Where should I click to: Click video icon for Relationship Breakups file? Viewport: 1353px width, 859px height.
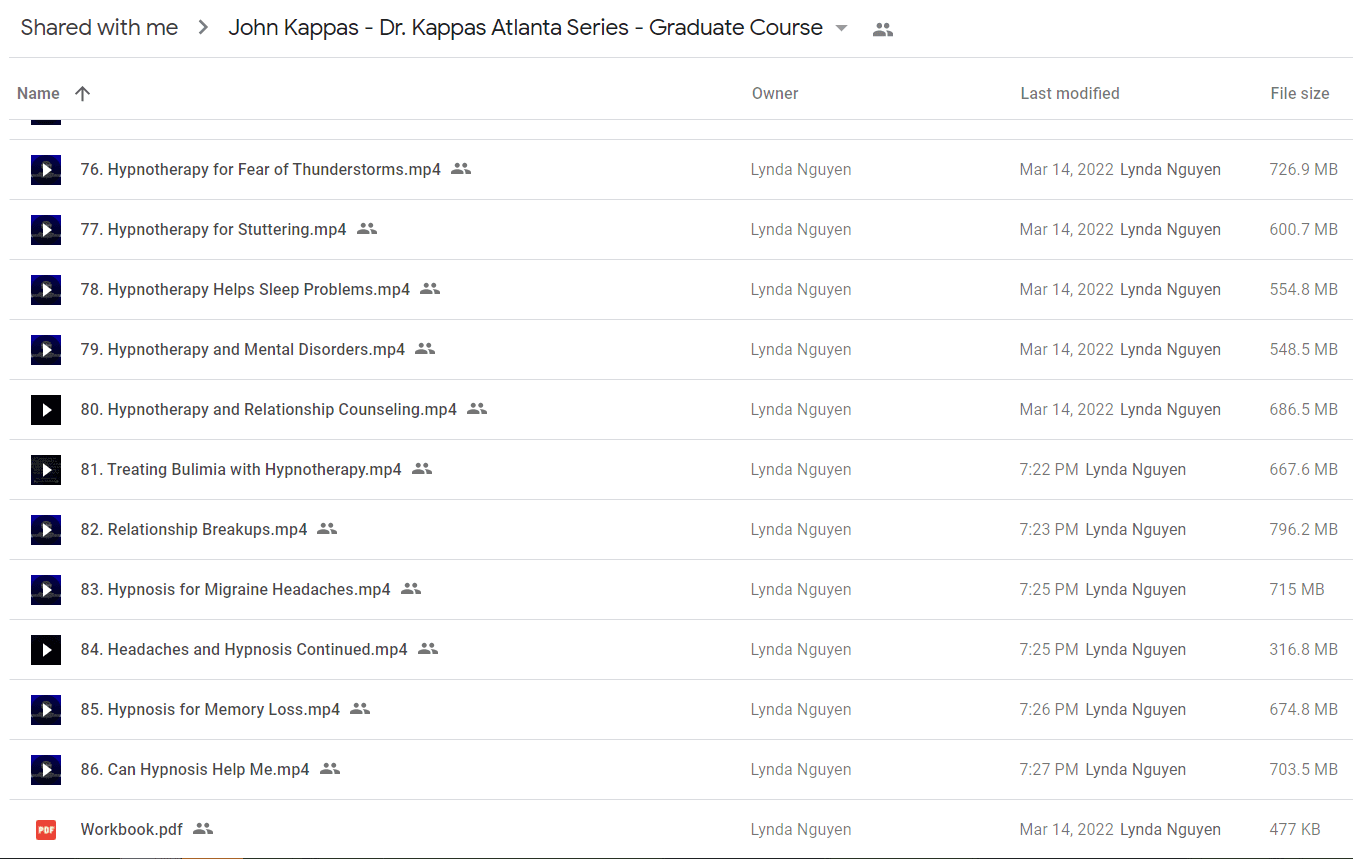tap(46, 530)
